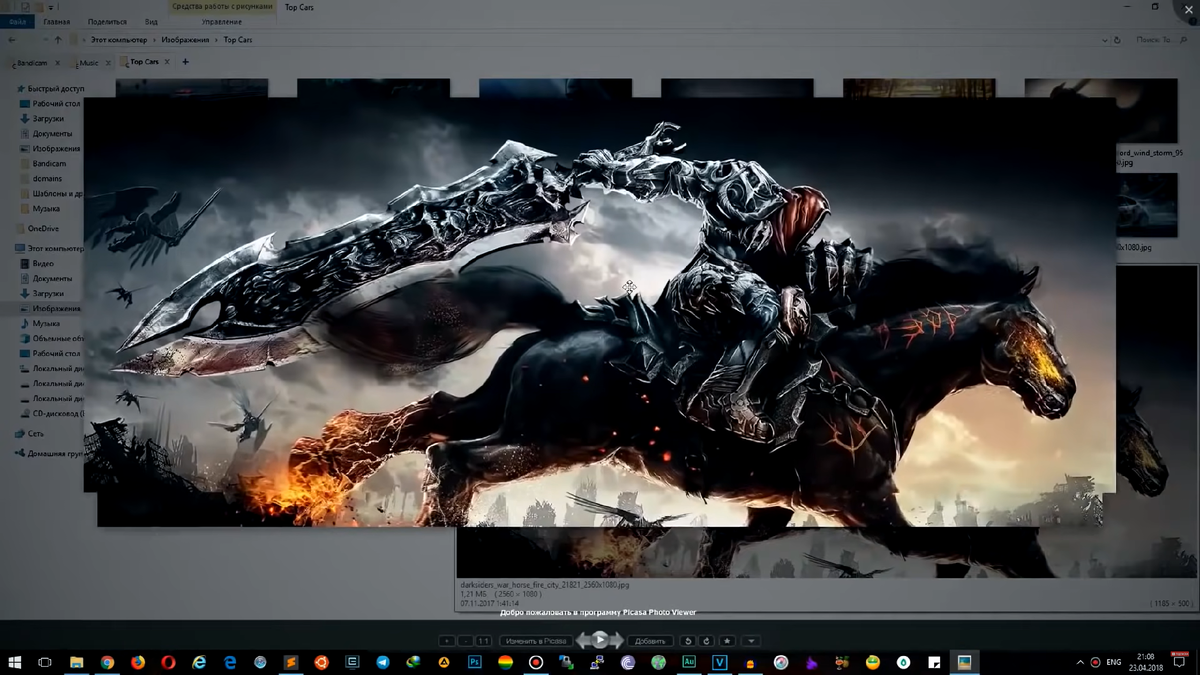Image resolution: width=1200 pixels, height=675 pixels.
Task: Refresh the Explorer folder view
Action: point(1117,40)
